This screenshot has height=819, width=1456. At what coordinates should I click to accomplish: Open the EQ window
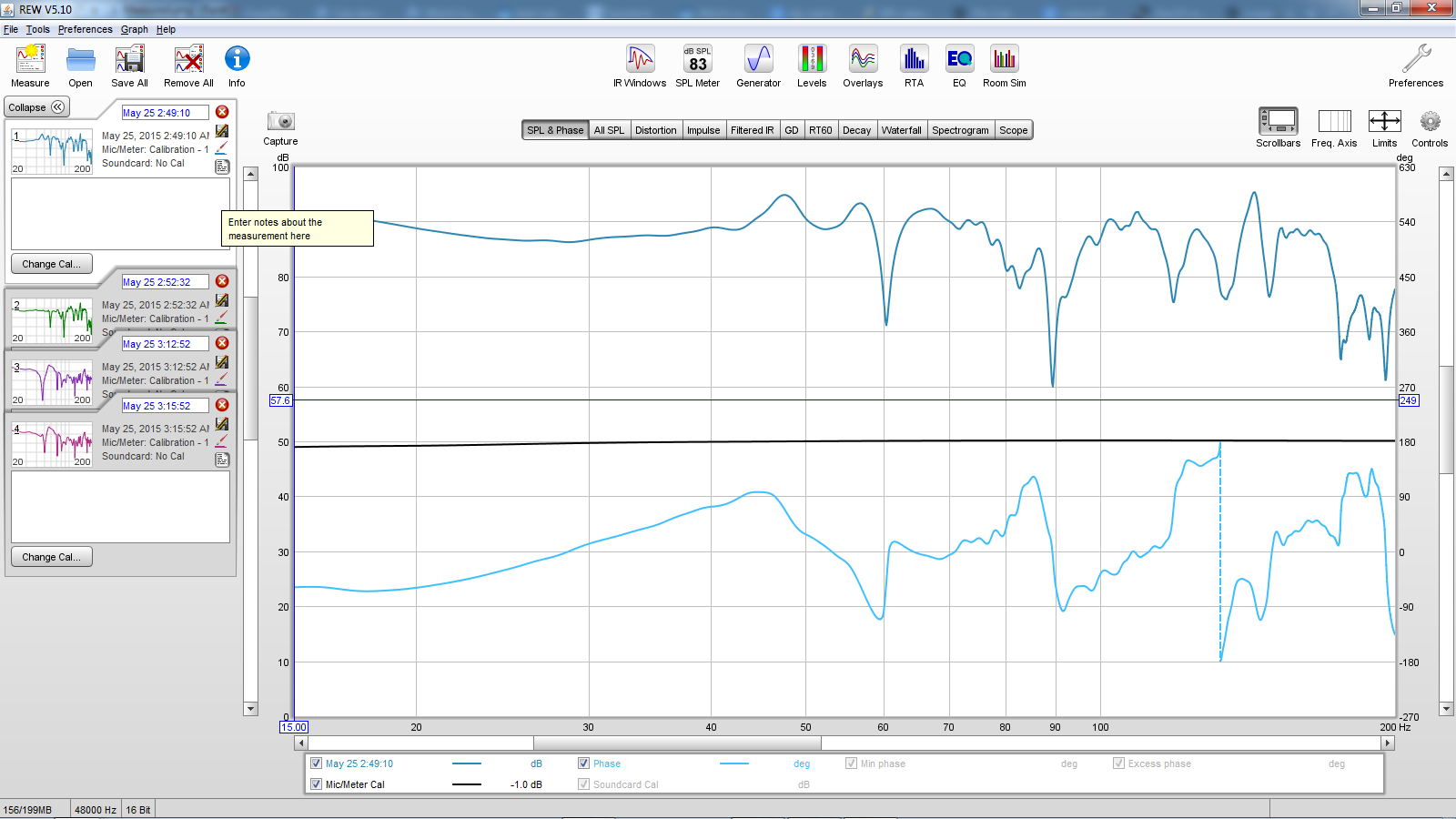[959, 66]
